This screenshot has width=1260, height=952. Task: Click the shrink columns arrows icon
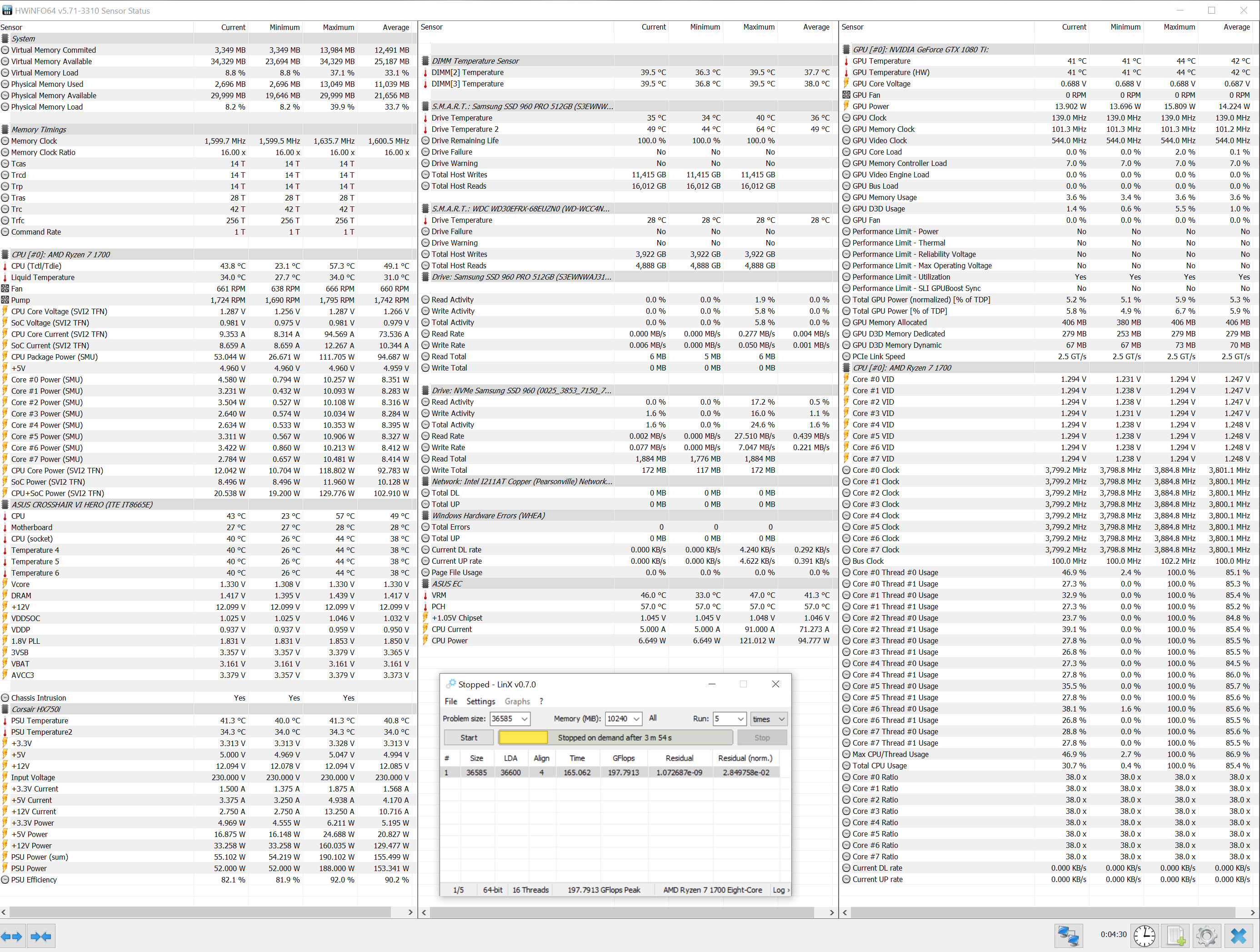[41, 936]
